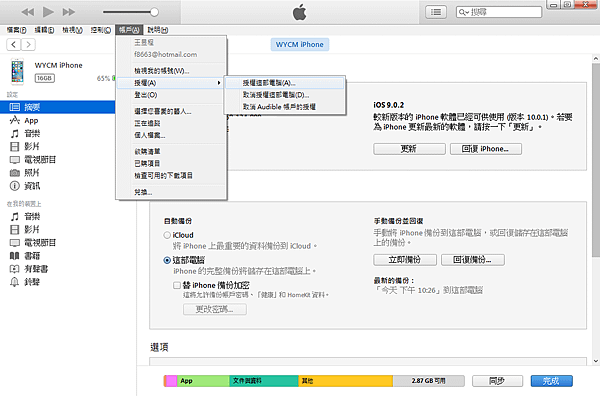Click the search input field

click(499, 12)
